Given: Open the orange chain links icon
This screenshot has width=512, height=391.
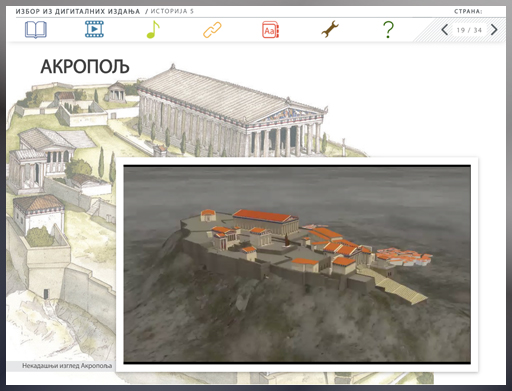Looking at the screenshot, I should (x=212, y=30).
